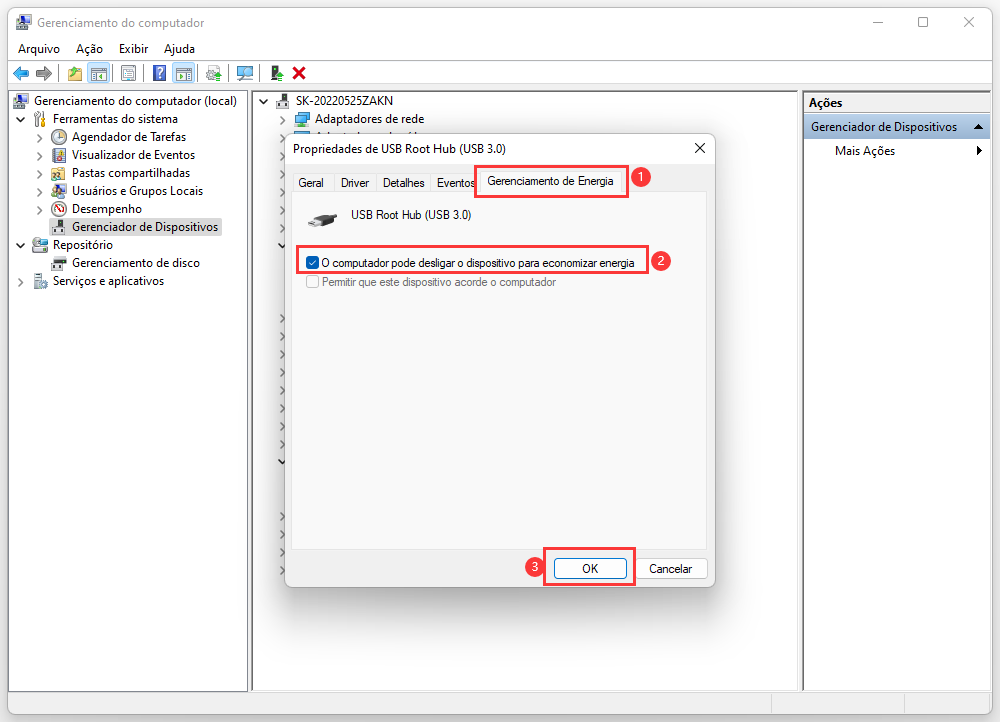This screenshot has width=1000, height=722.
Task: Click the 'Permitir que este dispositivo acorde' checkbox
Action: coord(313,282)
